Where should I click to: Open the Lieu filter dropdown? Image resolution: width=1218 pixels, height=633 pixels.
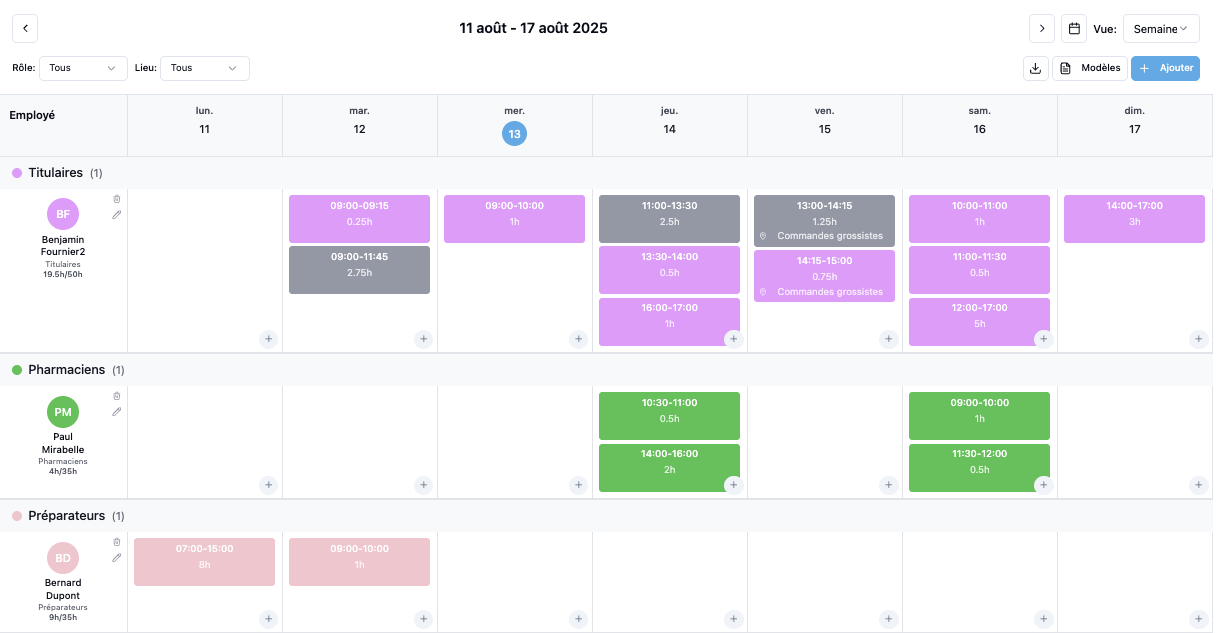coord(204,67)
